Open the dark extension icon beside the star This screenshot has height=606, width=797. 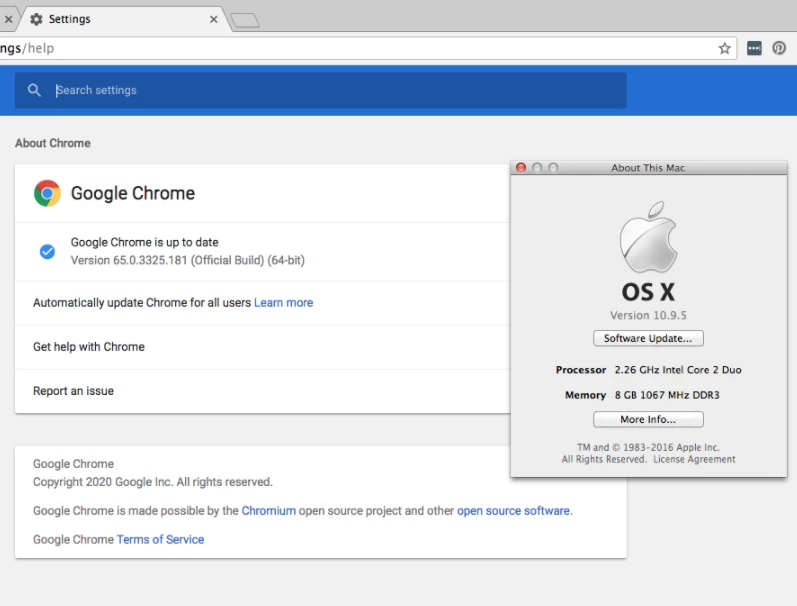pyautogui.click(x=754, y=48)
